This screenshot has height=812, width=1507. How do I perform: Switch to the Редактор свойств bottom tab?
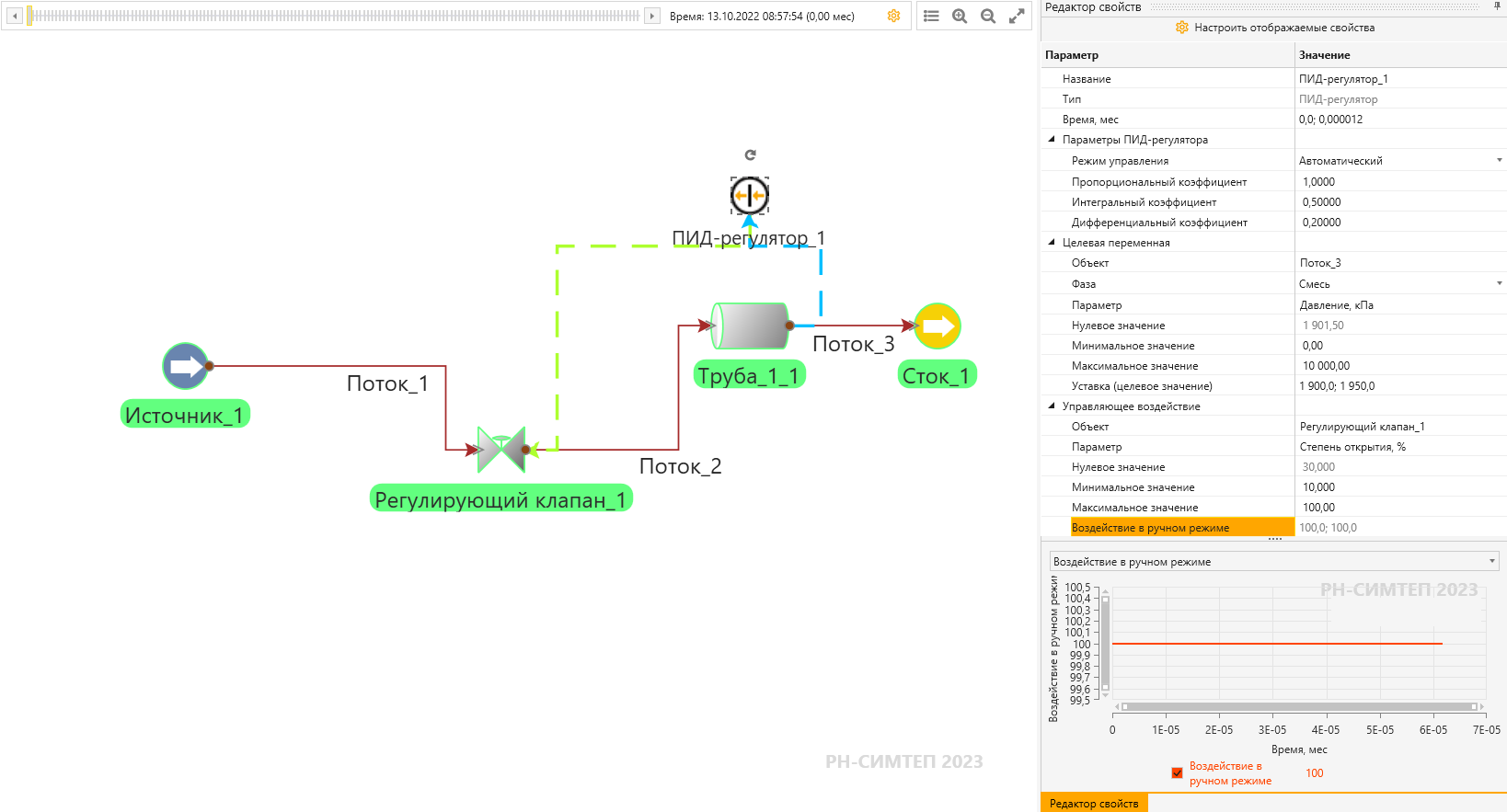point(1094,803)
